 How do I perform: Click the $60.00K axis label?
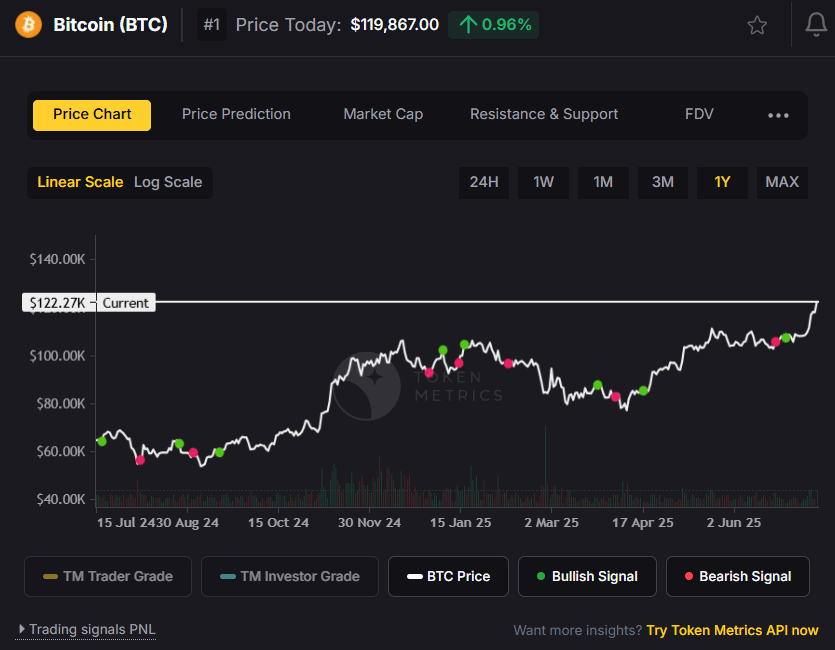pyautogui.click(x=61, y=451)
